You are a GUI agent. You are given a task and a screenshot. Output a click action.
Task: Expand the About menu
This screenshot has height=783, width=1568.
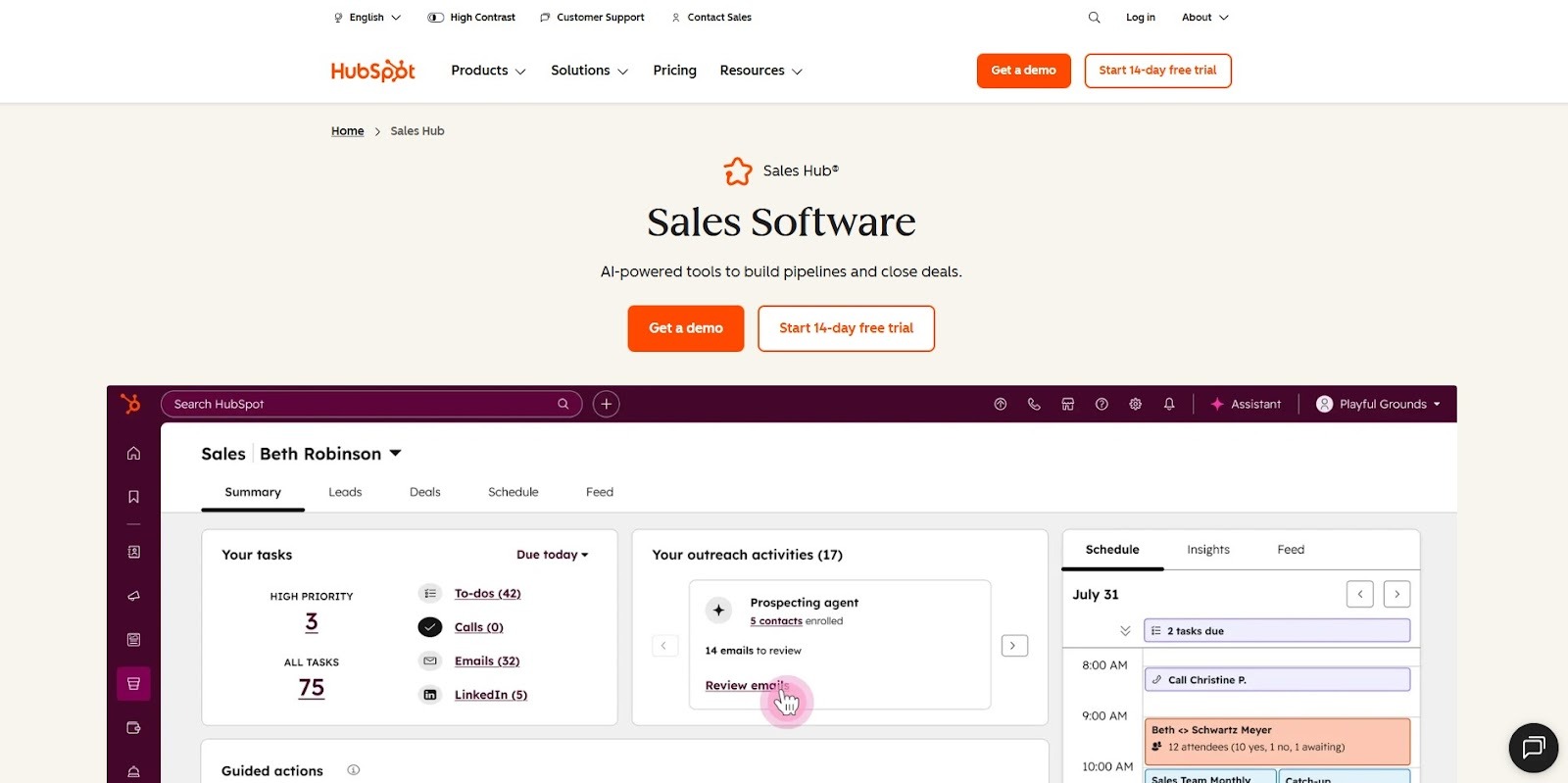pyautogui.click(x=1204, y=18)
